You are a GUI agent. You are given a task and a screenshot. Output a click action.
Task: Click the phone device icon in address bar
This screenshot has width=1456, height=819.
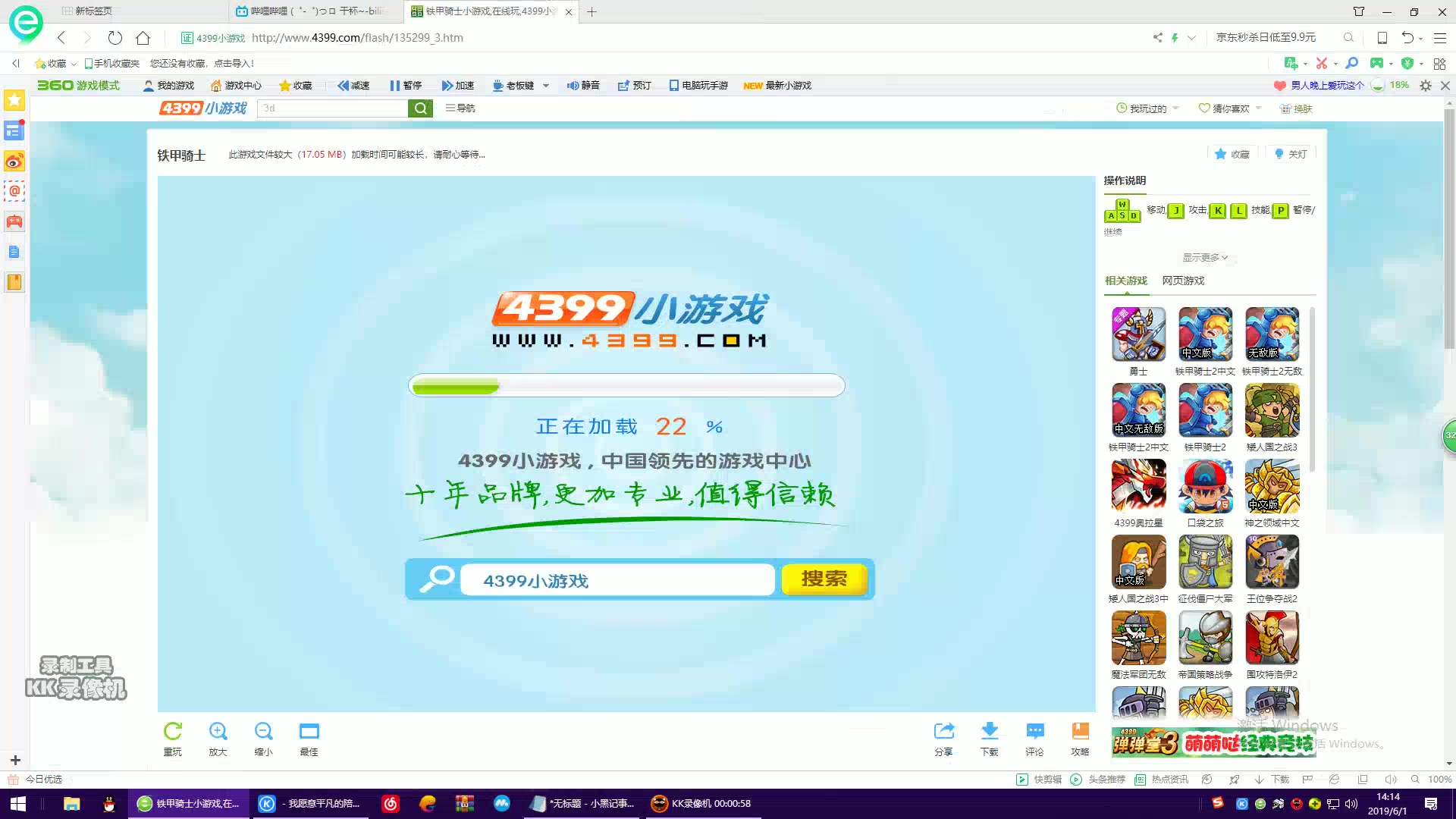tap(1382, 38)
